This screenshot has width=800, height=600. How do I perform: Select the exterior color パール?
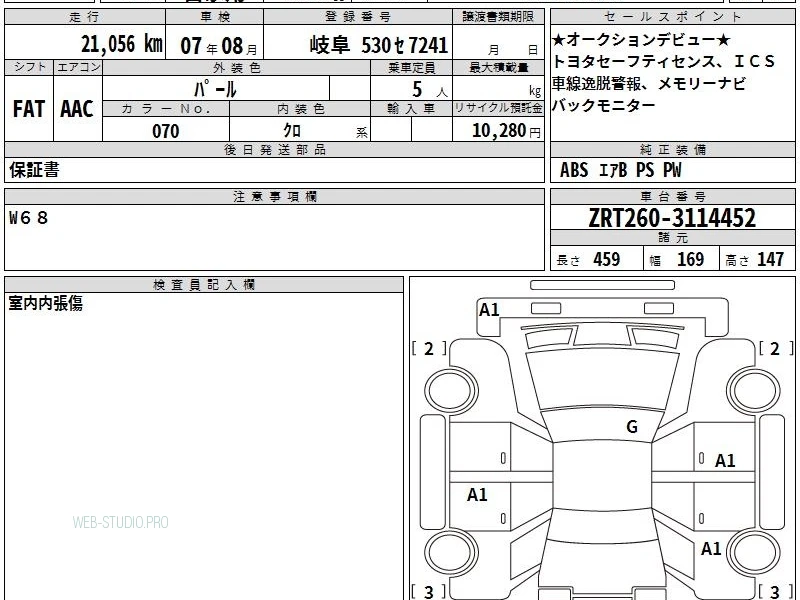(215, 89)
